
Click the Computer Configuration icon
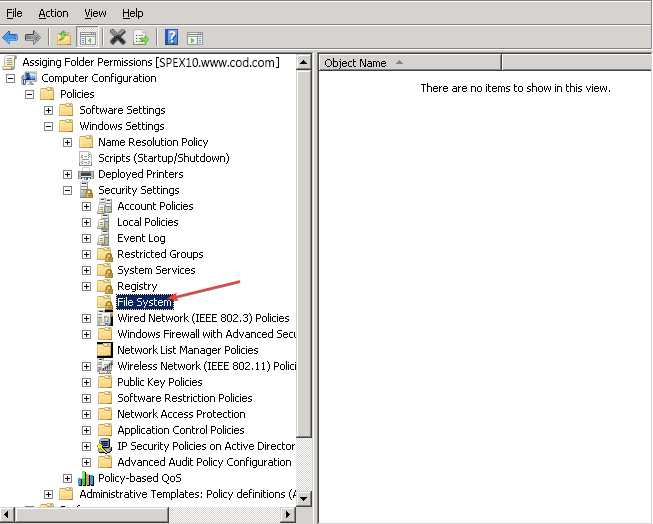click(x=29, y=78)
